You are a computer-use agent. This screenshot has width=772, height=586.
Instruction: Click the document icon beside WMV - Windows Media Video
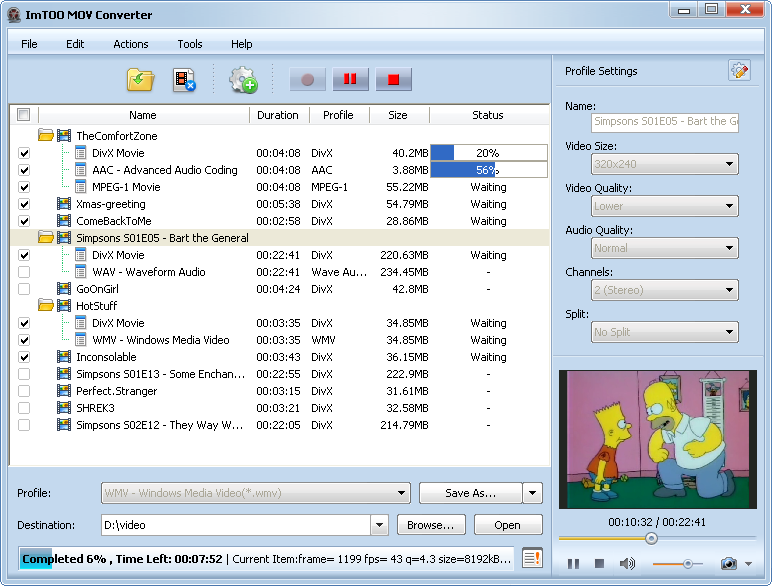(81, 339)
